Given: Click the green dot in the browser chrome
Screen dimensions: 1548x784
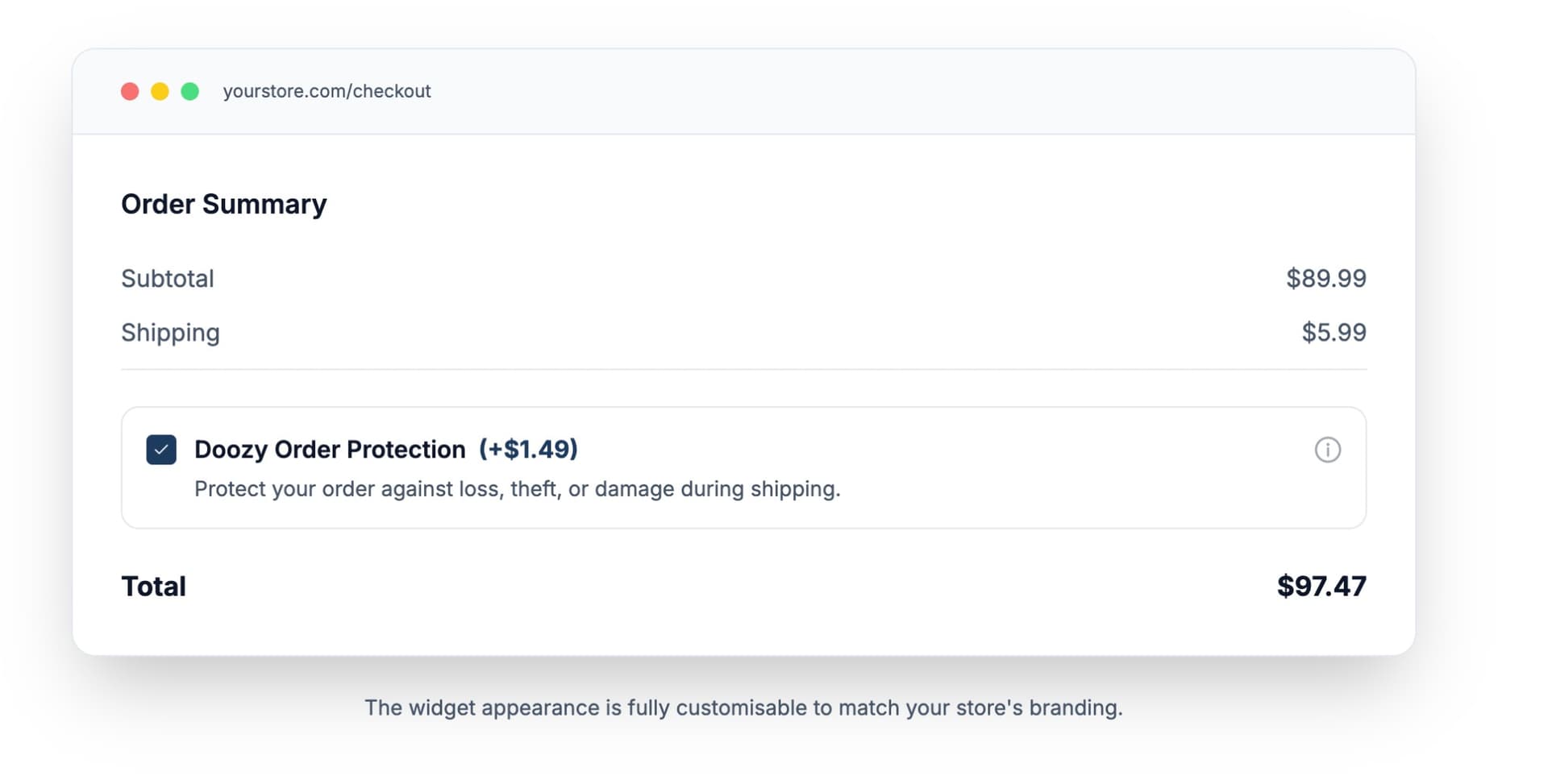Looking at the screenshot, I should coord(190,91).
